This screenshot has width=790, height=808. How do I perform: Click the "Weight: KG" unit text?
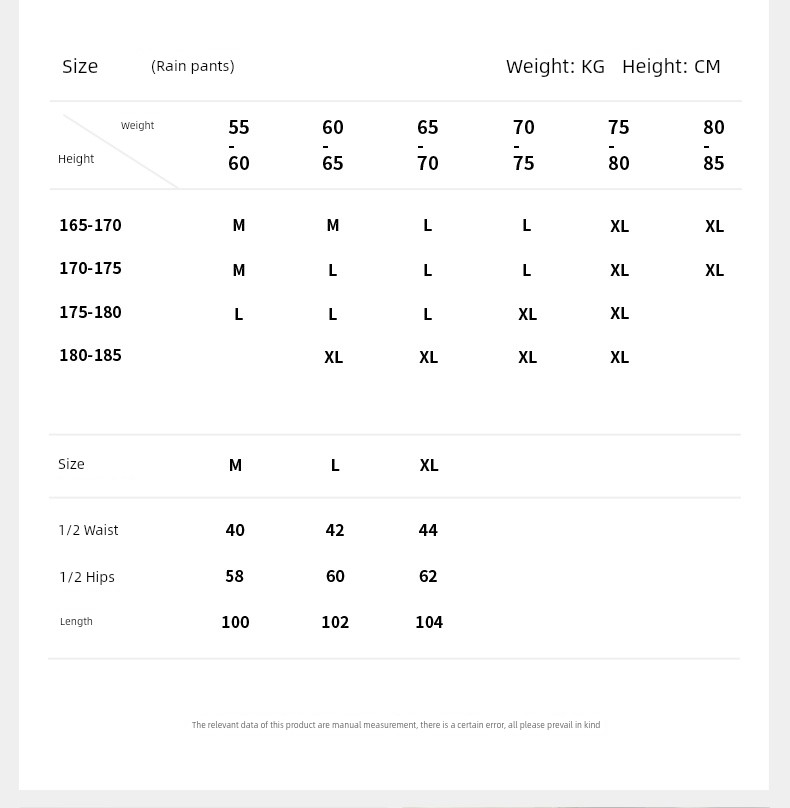(x=555, y=66)
